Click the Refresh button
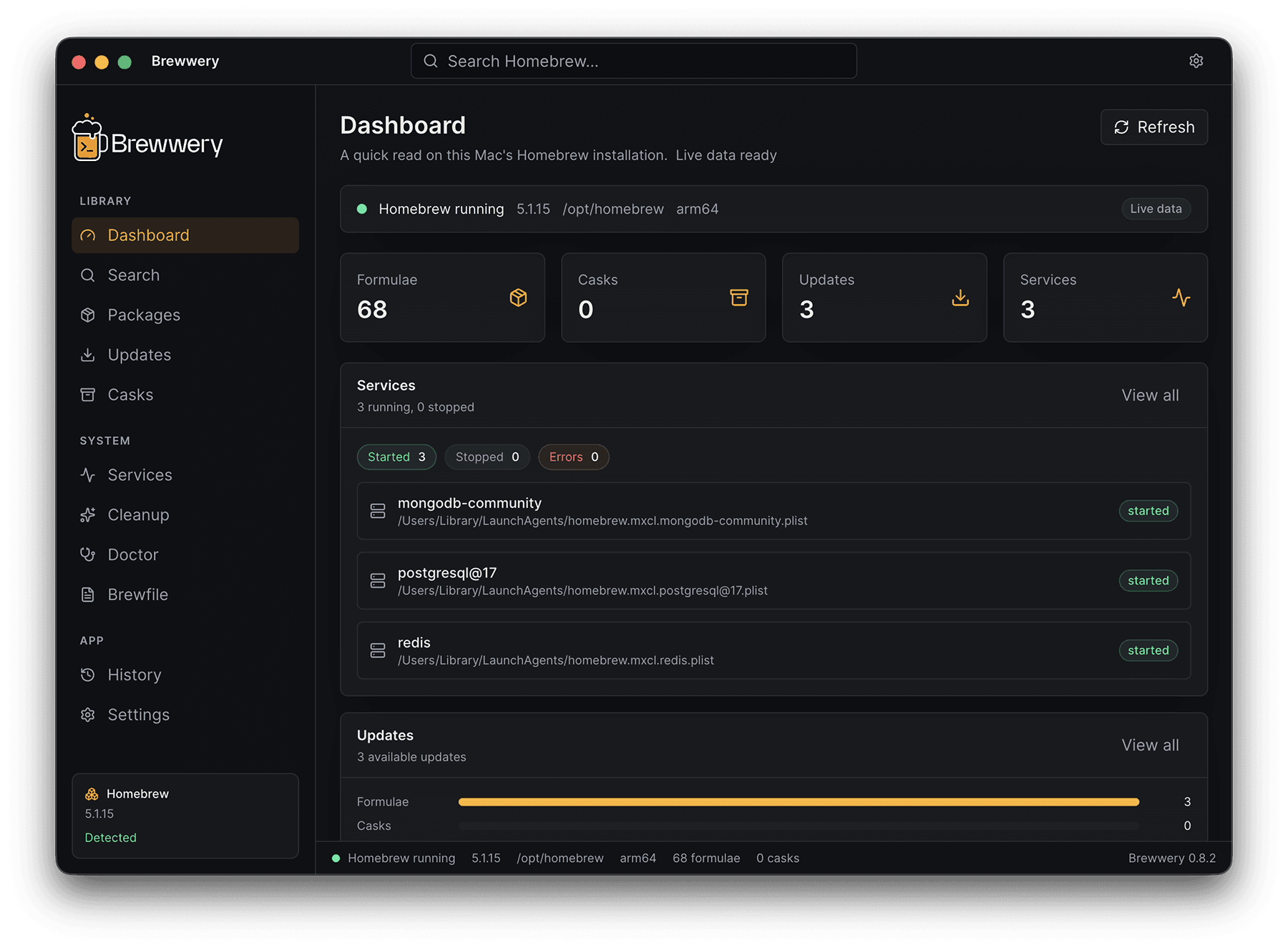This screenshot has width=1288, height=948. [1153, 127]
